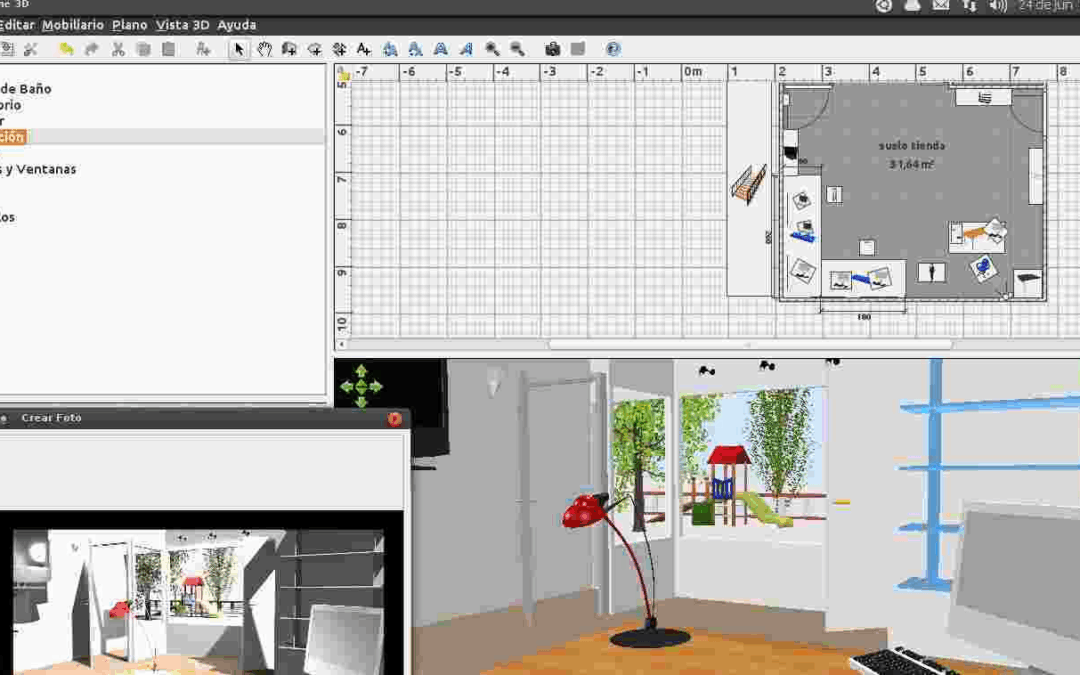Screen dimensions: 1080x675
Task: Pick the Add text tool
Action: [364, 49]
